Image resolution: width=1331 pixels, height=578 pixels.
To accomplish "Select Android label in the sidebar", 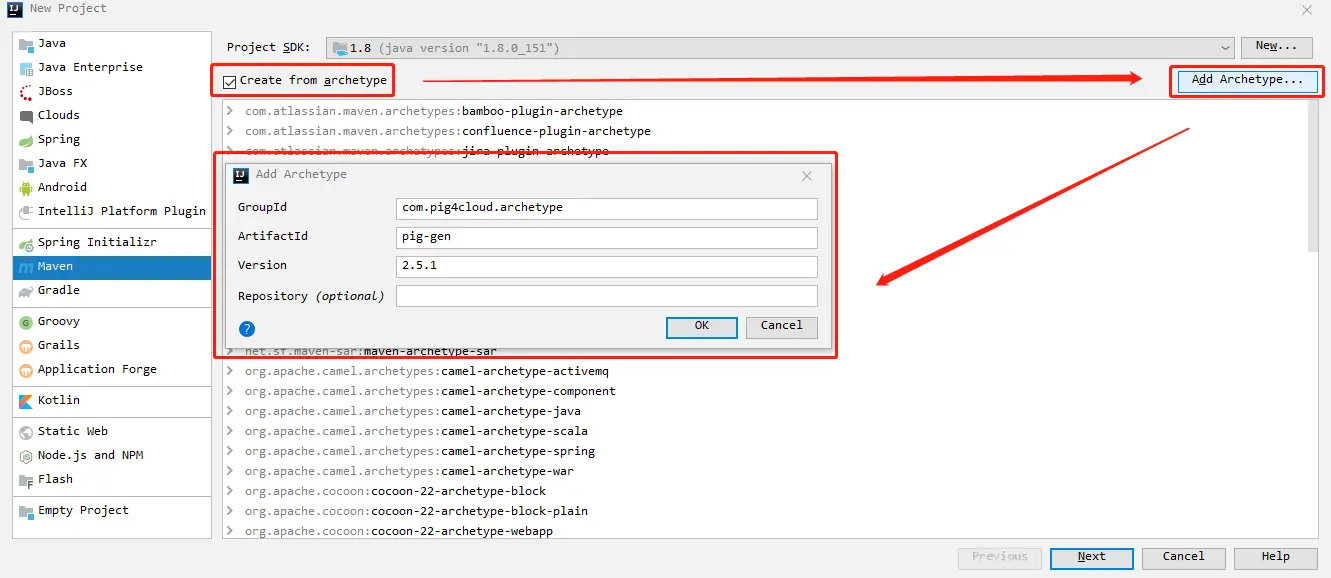I will tap(62, 188).
